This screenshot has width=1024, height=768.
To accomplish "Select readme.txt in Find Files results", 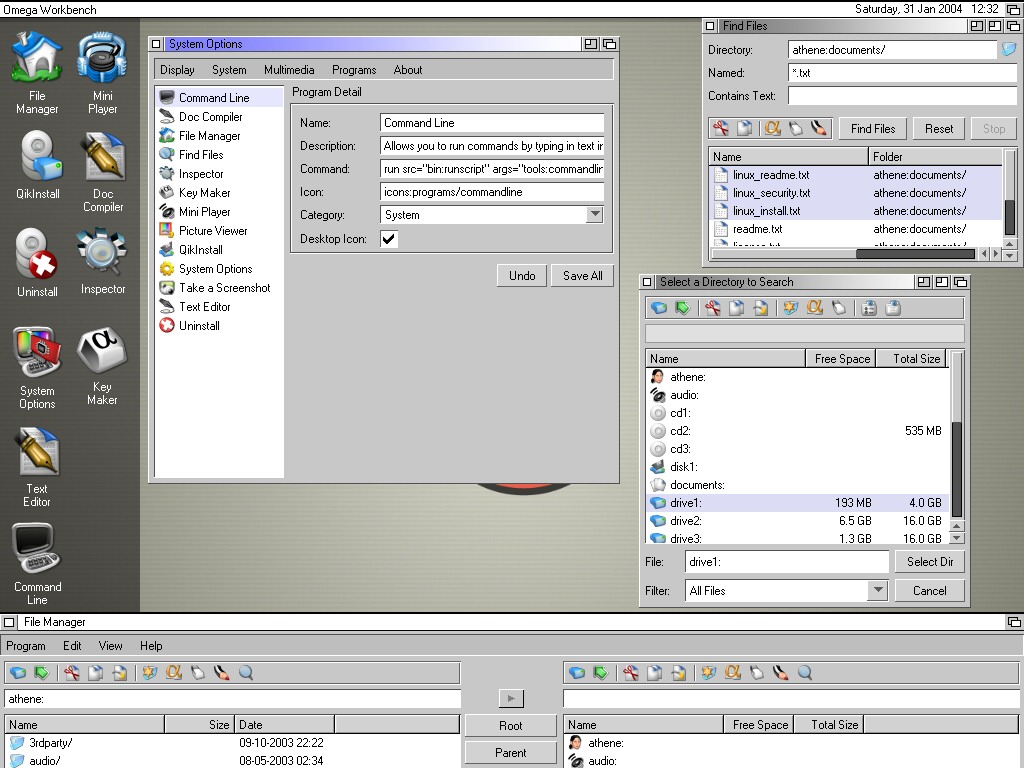I will coord(856,229).
